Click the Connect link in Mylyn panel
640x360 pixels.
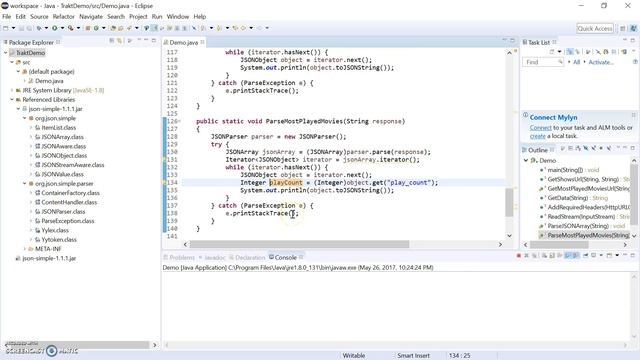click(x=540, y=128)
